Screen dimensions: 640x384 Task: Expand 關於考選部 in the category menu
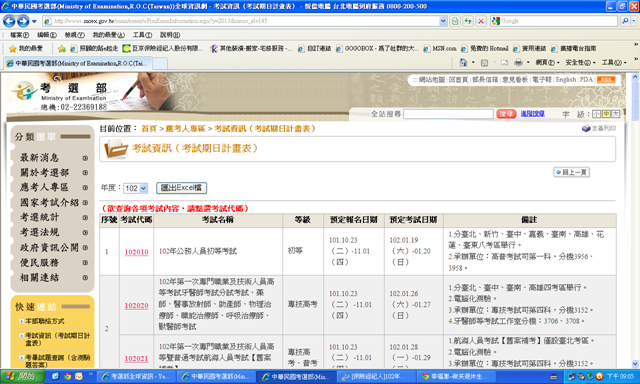pyautogui.click(x=85, y=173)
